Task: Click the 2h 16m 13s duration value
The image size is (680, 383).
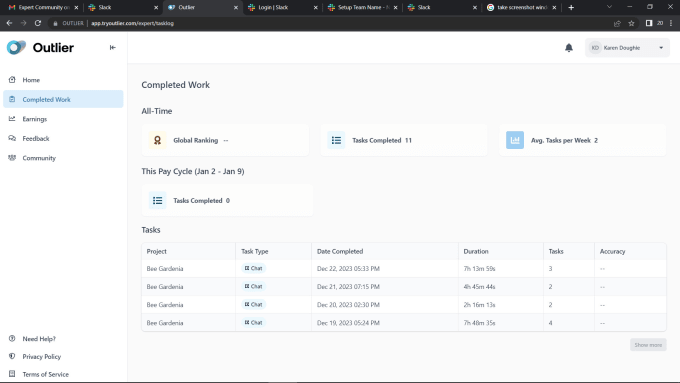Action: 479,305
